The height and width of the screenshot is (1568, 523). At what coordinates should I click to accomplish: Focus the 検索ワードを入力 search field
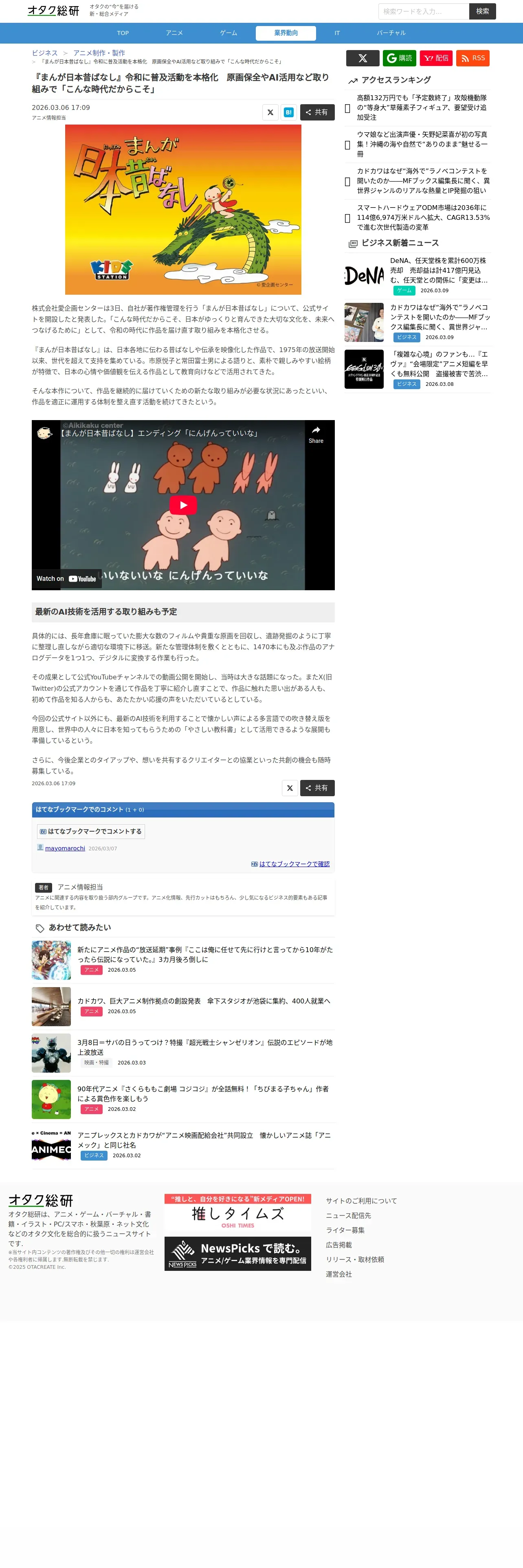point(424,11)
